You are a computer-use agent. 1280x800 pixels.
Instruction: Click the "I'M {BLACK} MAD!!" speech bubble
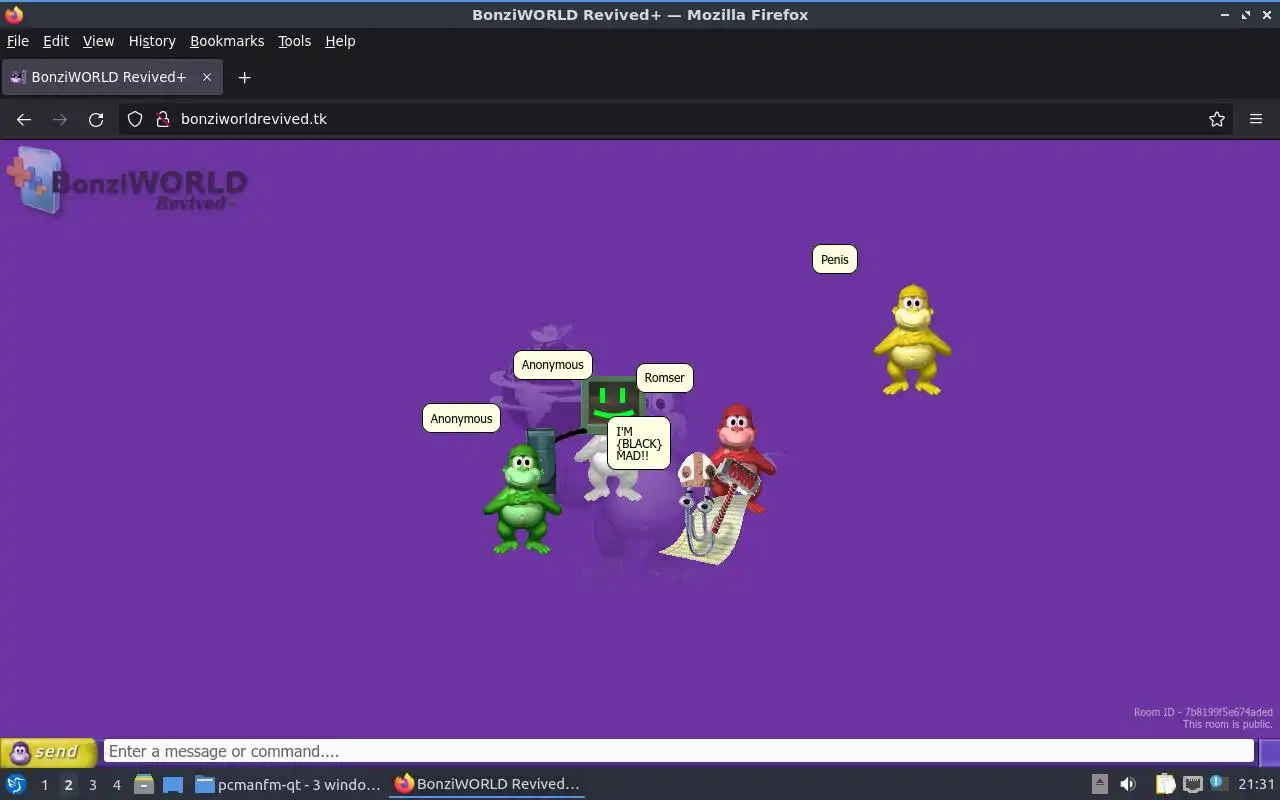(x=638, y=444)
